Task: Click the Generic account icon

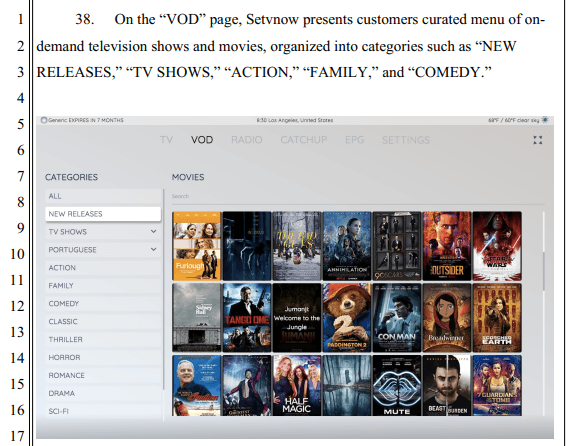Action: point(44,120)
